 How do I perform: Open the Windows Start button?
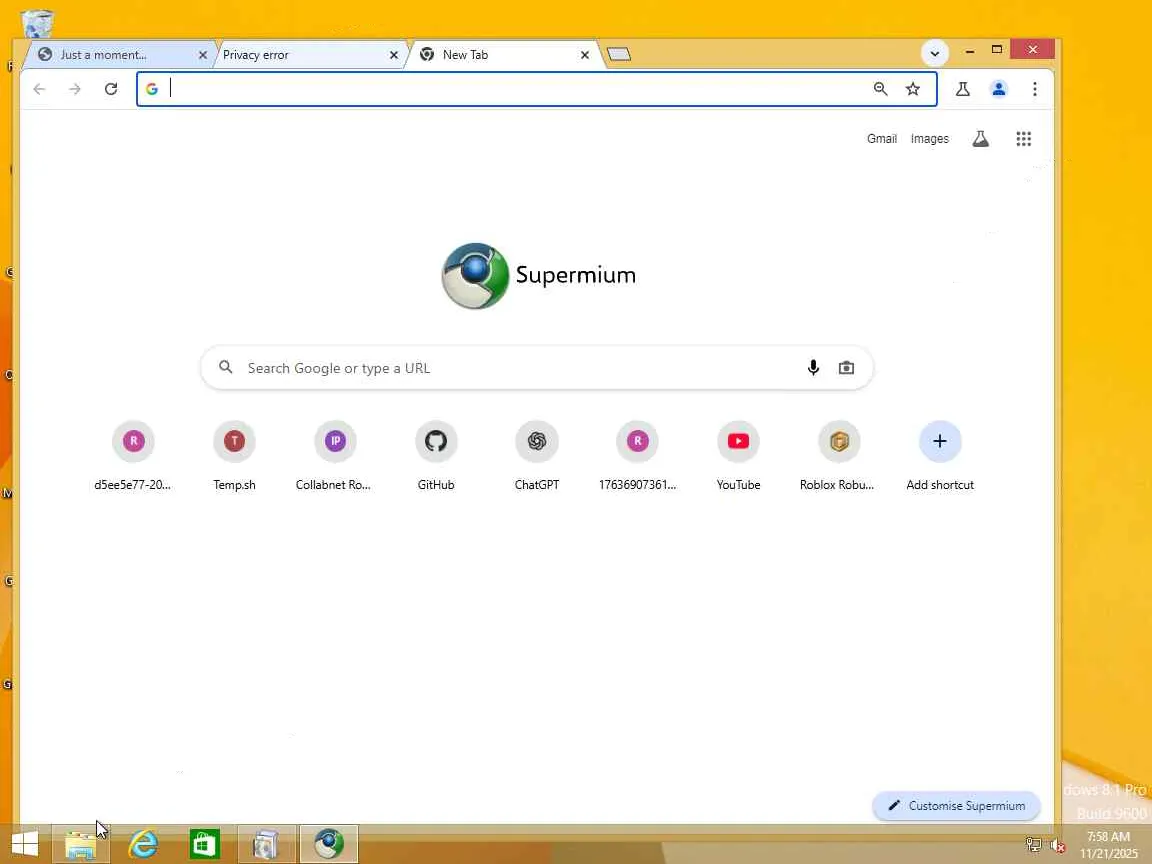(25, 843)
